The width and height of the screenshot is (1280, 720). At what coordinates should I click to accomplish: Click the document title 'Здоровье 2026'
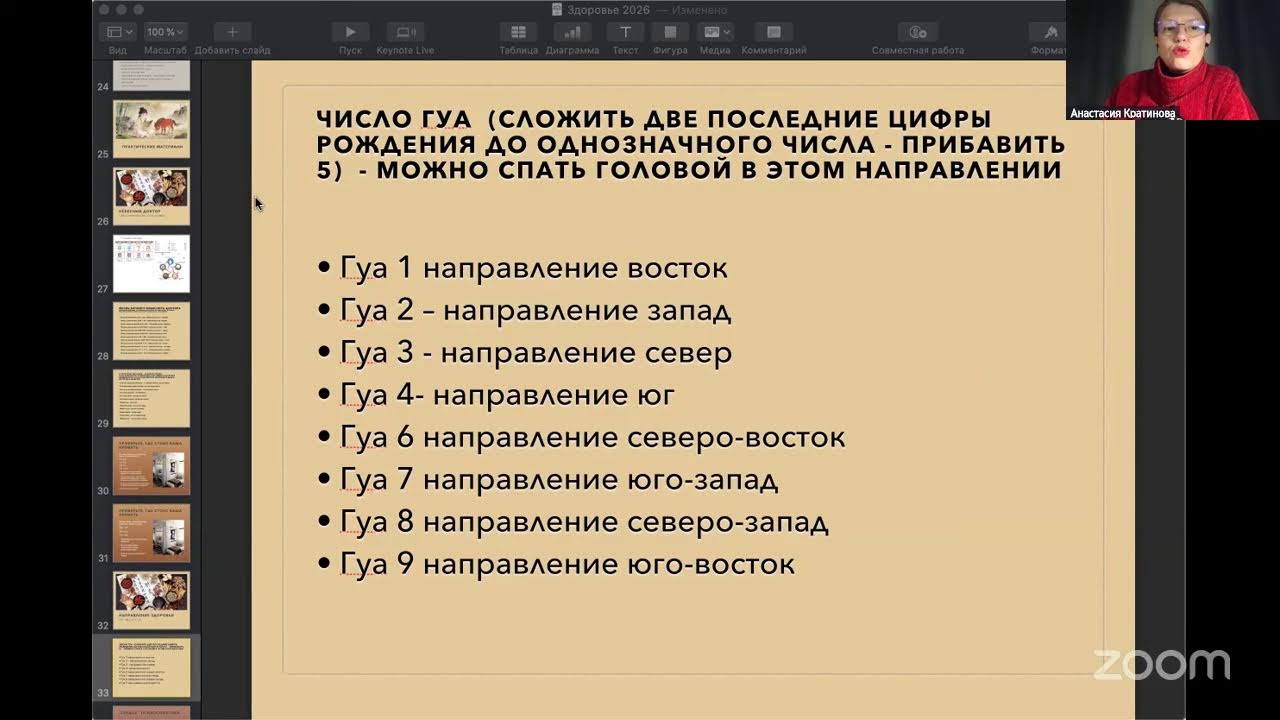[x=607, y=9]
